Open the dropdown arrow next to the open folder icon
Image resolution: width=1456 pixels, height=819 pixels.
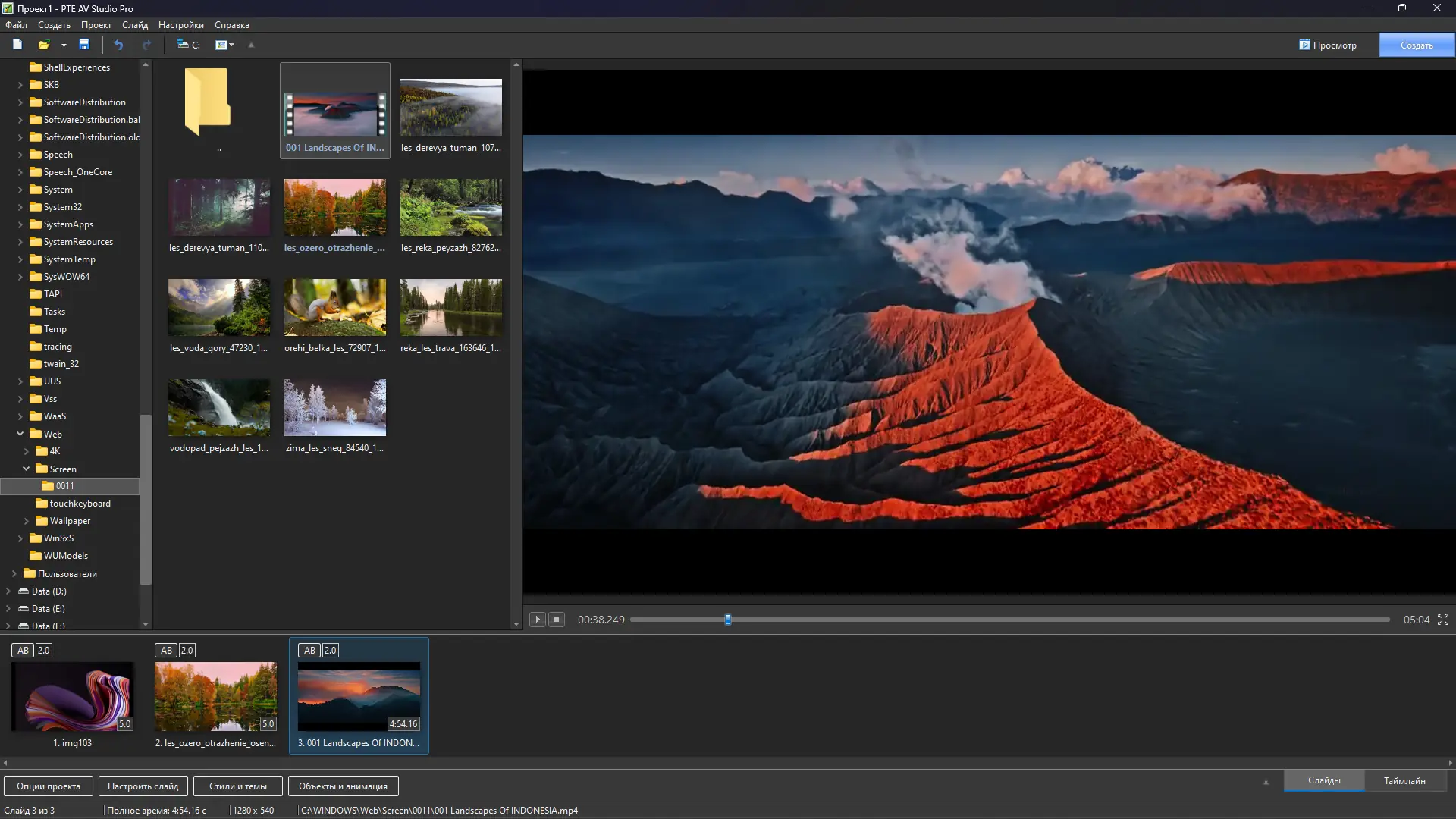click(x=64, y=45)
